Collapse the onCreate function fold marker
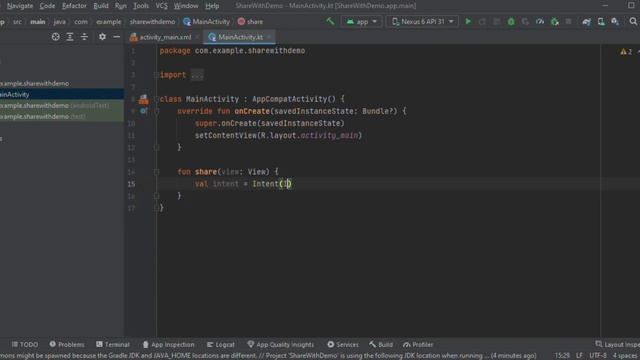This screenshot has width=640, height=360. 156,111
